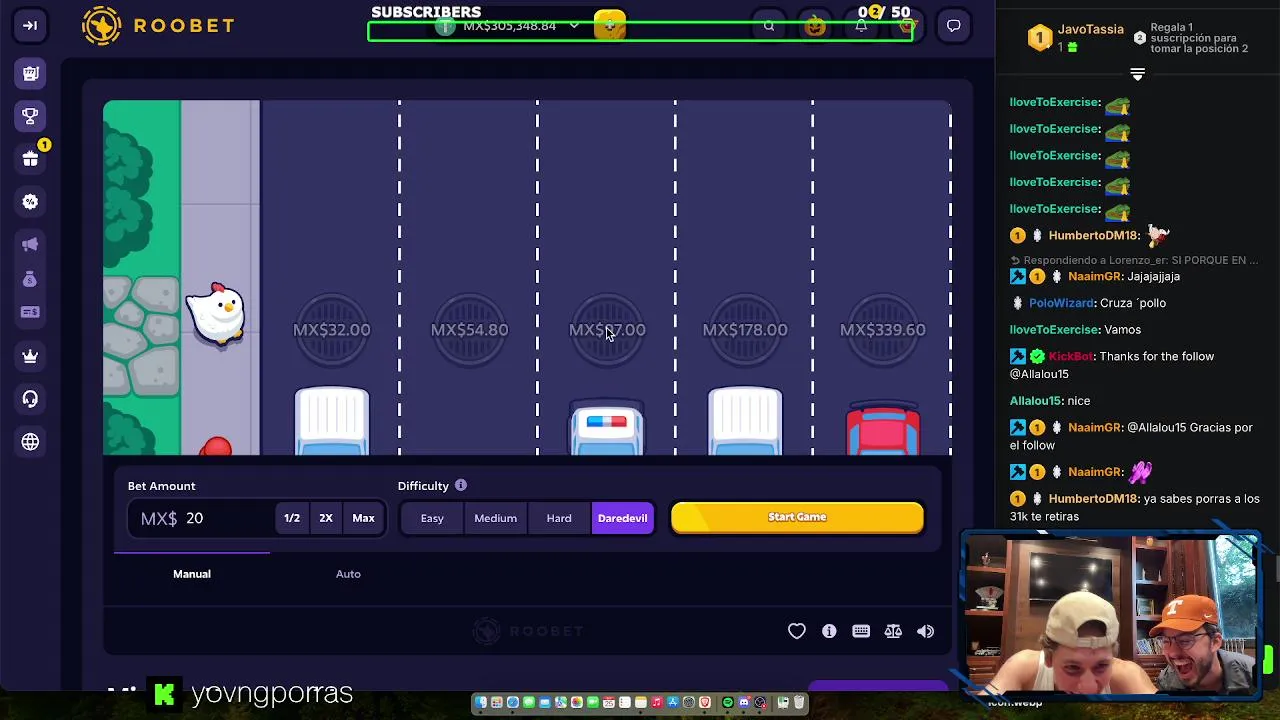This screenshot has width=1280, height=720.
Task: Click the MX$339.60 lane manhole
Action: tap(883, 329)
